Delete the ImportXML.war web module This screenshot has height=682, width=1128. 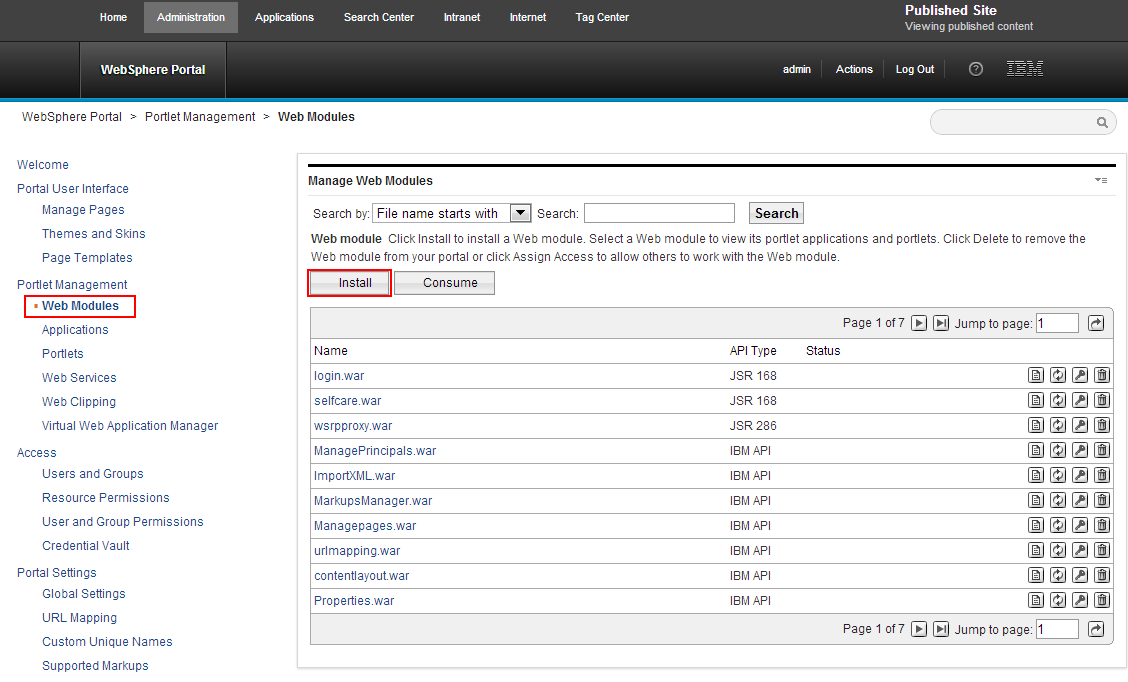1101,475
